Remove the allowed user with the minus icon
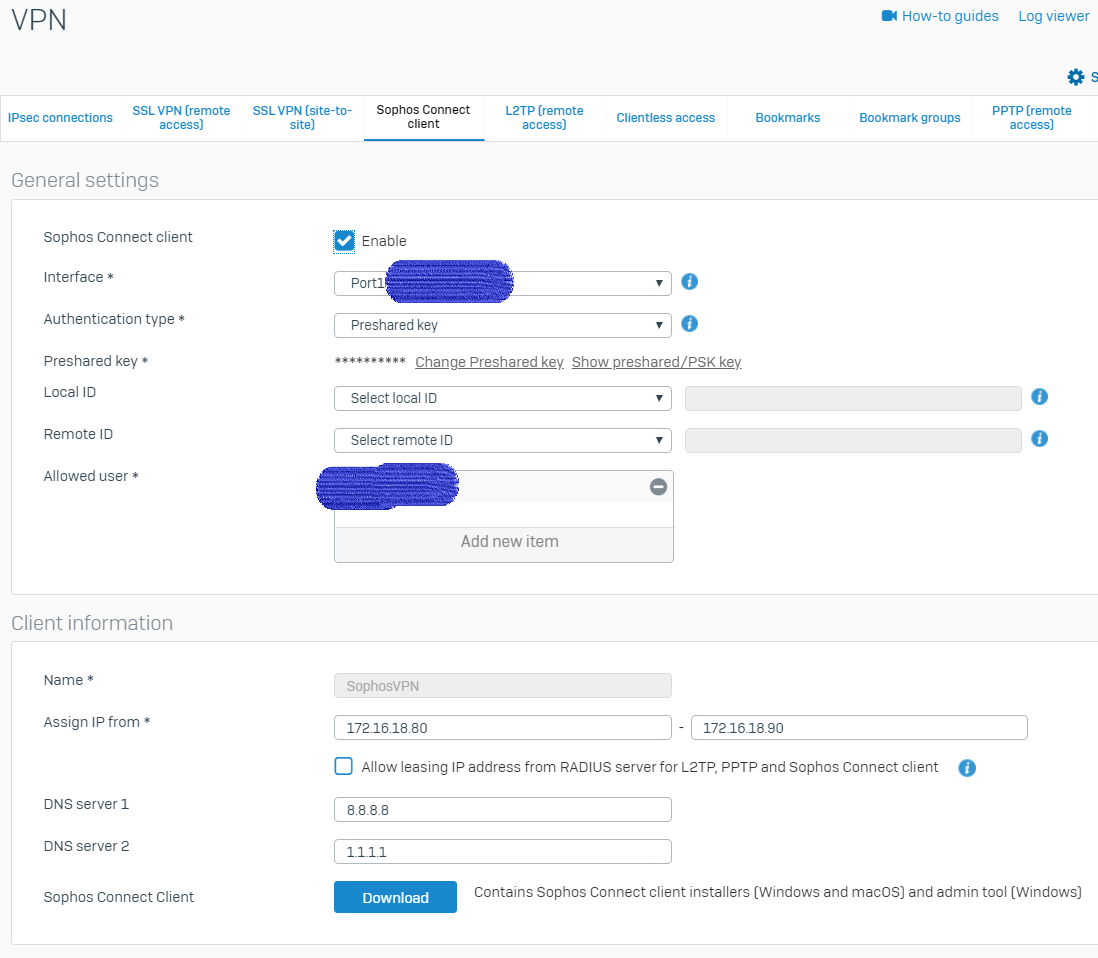1098x958 pixels. point(658,487)
